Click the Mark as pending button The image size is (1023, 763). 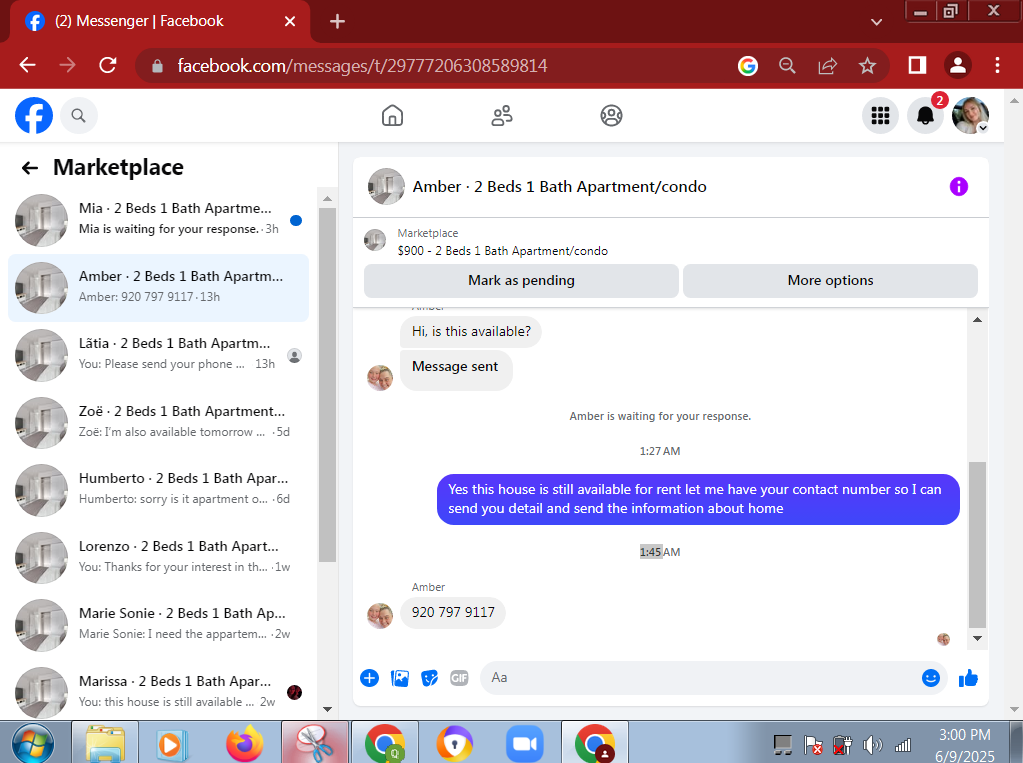[x=521, y=281]
